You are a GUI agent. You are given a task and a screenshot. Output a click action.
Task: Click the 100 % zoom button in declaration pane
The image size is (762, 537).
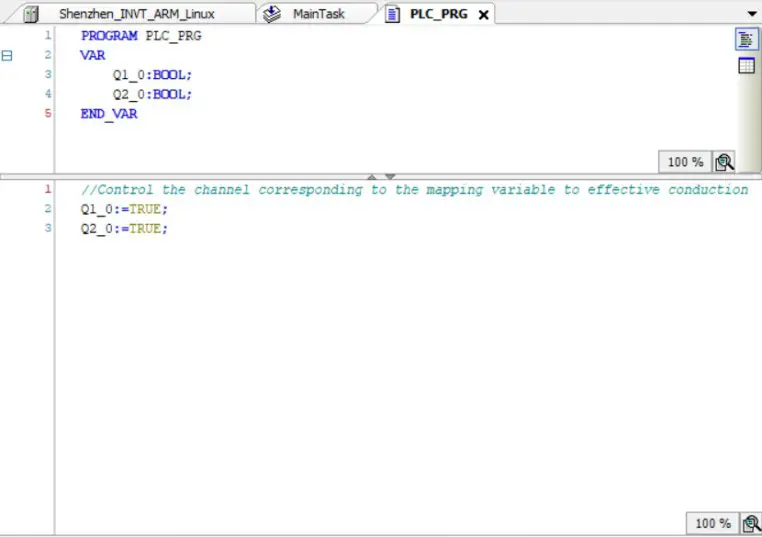click(685, 162)
